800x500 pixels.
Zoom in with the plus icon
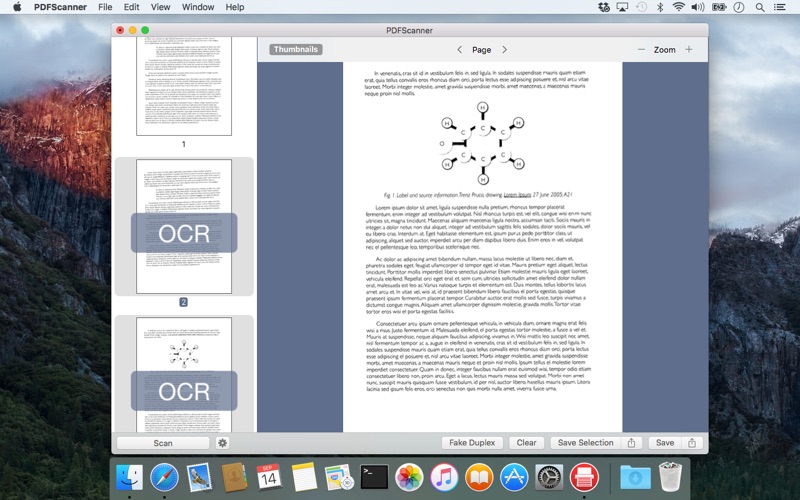click(x=688, y=49)
